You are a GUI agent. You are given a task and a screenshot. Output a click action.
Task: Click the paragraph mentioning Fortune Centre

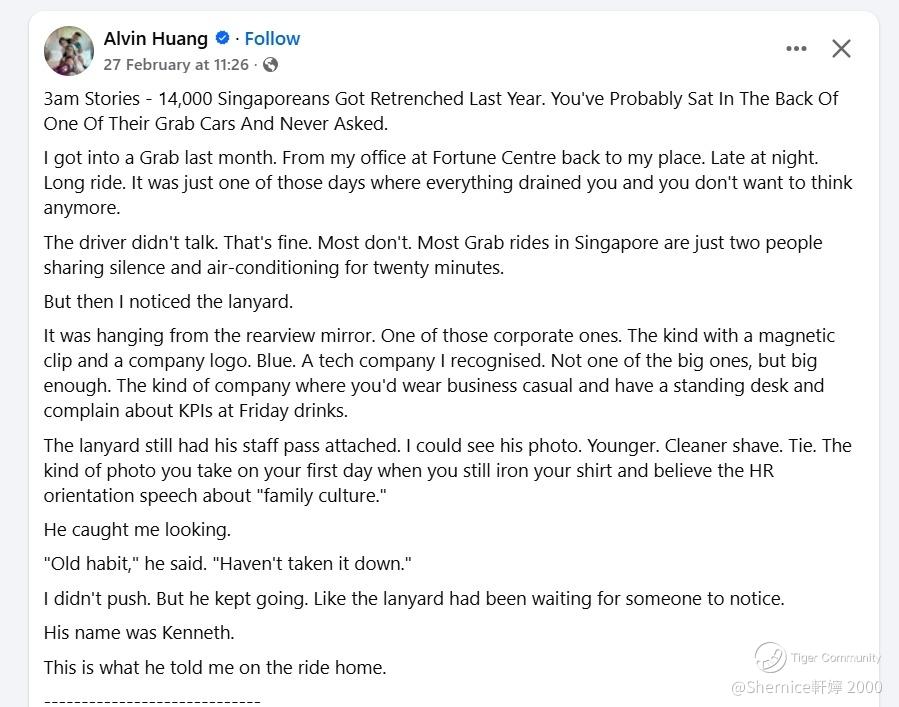(448, 182)
